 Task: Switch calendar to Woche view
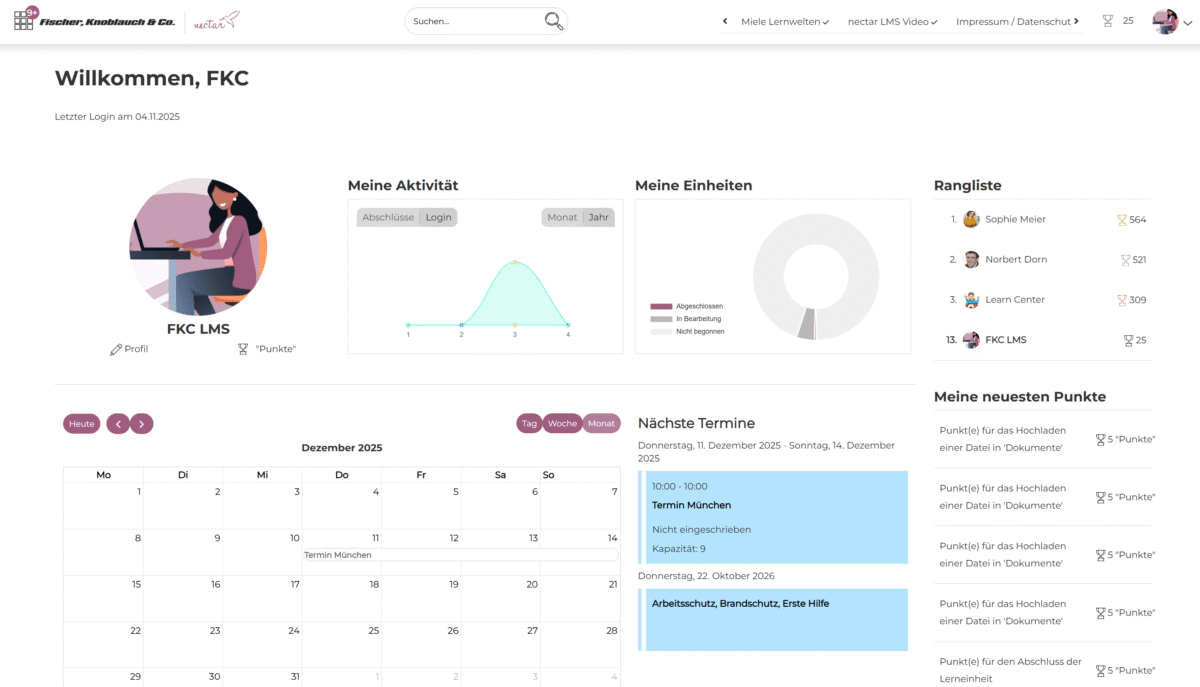(x=562, y=424)
